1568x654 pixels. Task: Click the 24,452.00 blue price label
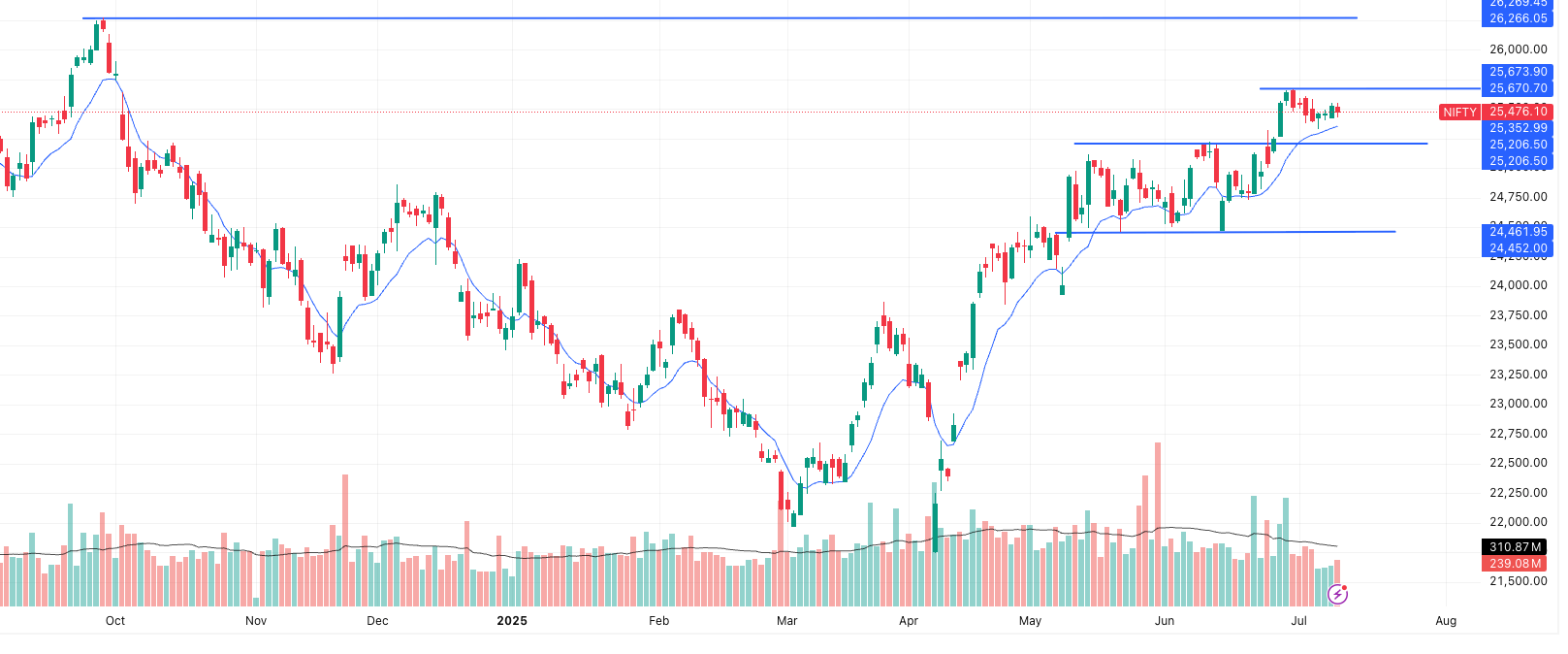(x=1518, y=248)
